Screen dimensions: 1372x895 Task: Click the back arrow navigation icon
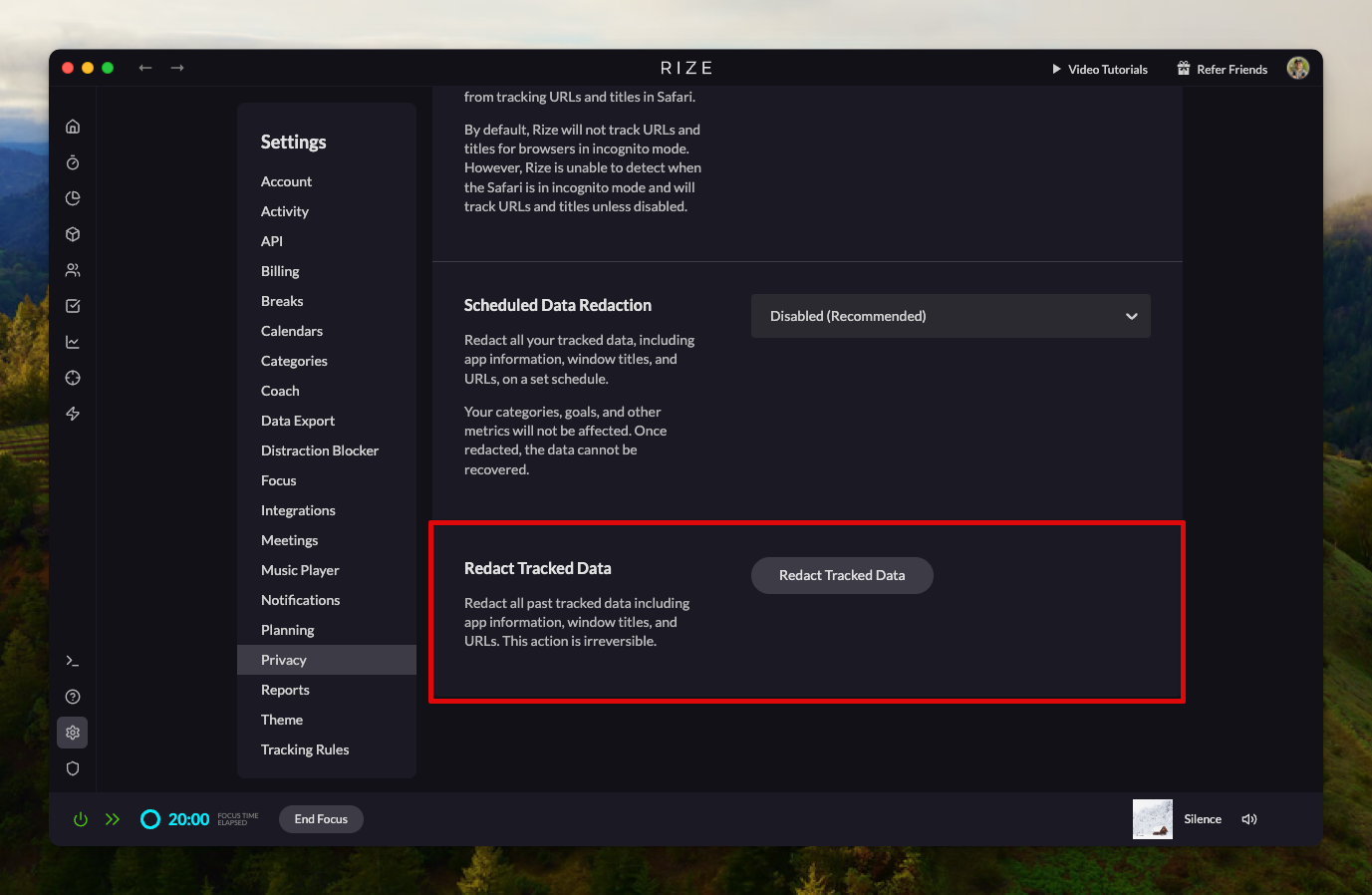[145, 68]
